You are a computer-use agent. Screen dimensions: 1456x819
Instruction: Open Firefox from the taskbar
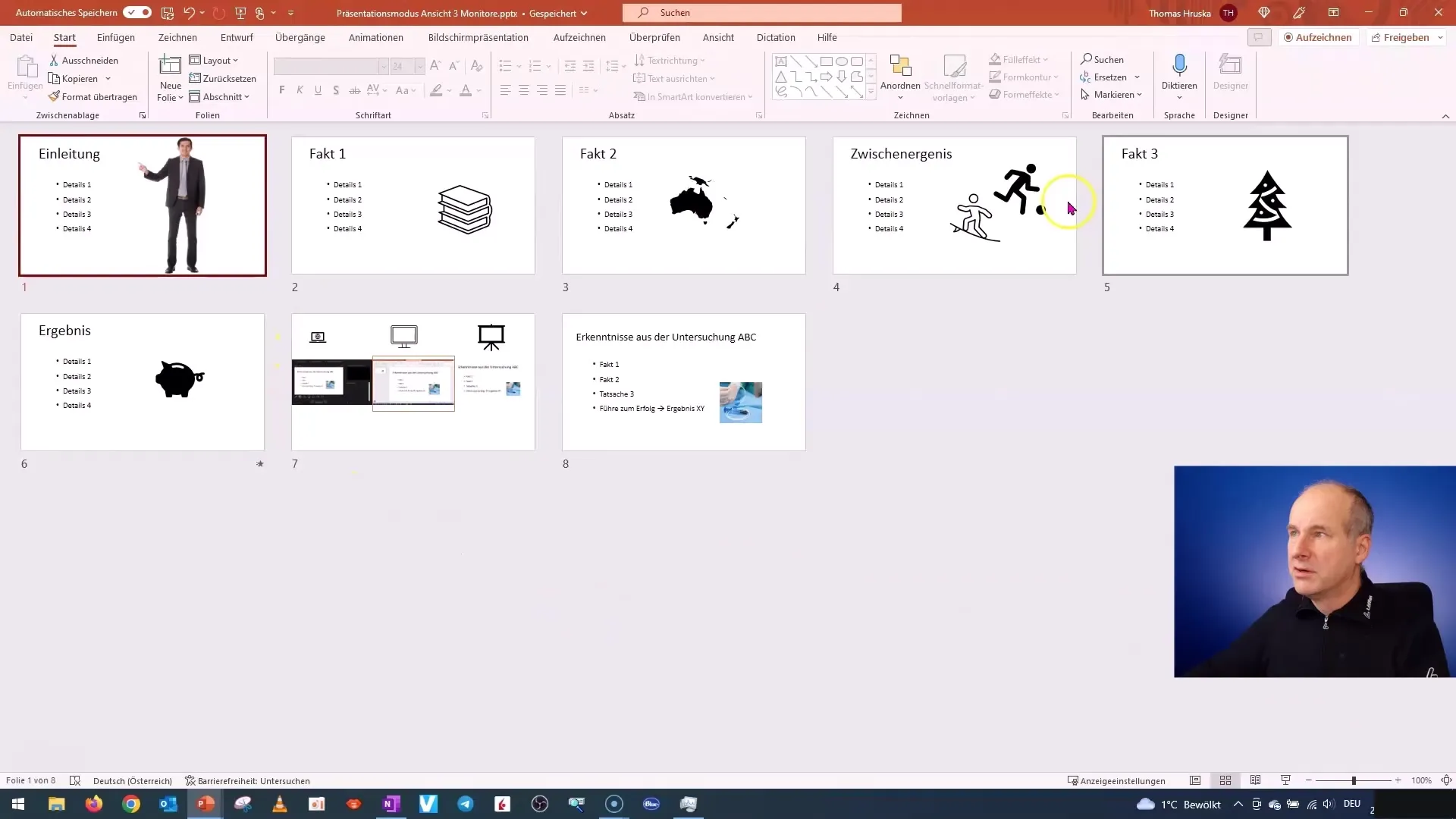(93, 804)
